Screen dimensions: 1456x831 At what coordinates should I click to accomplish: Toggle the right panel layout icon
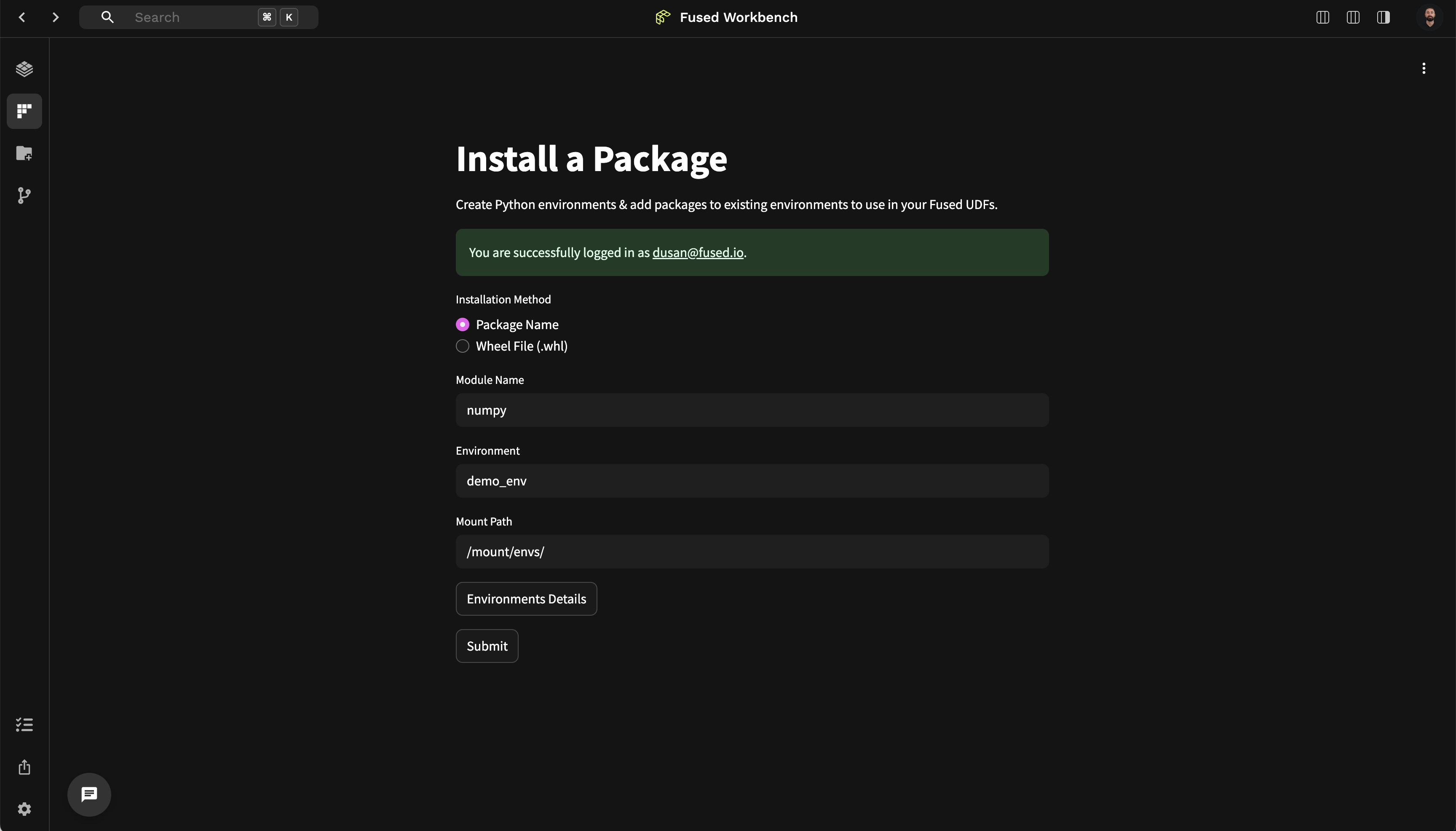[x=1383, y=17]
